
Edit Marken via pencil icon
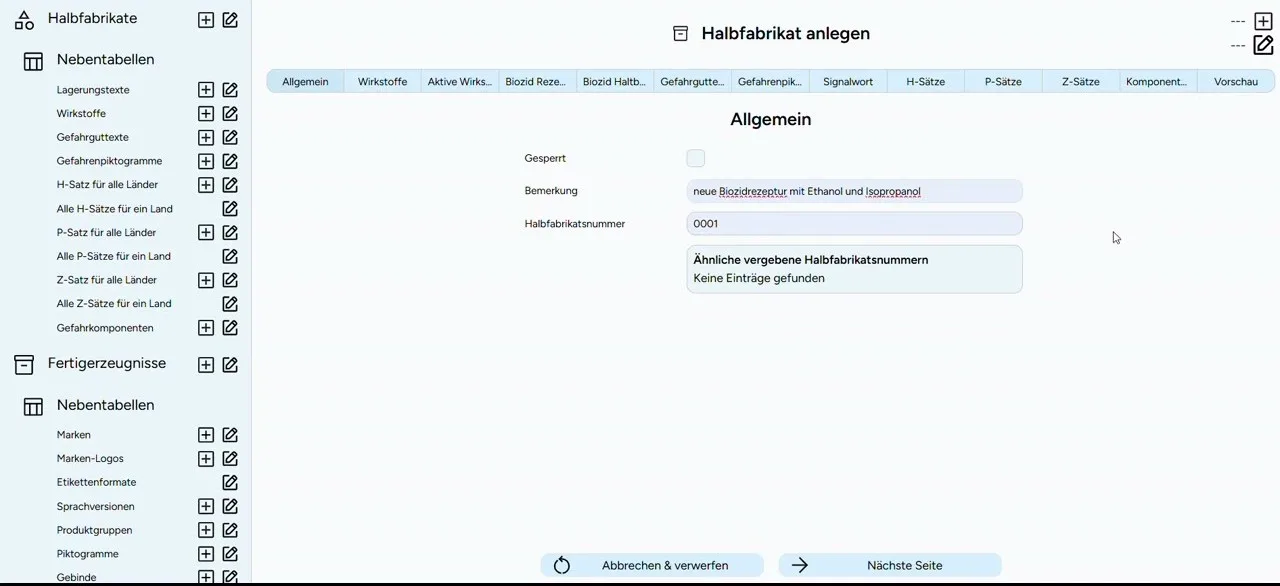tap(230, 435)
